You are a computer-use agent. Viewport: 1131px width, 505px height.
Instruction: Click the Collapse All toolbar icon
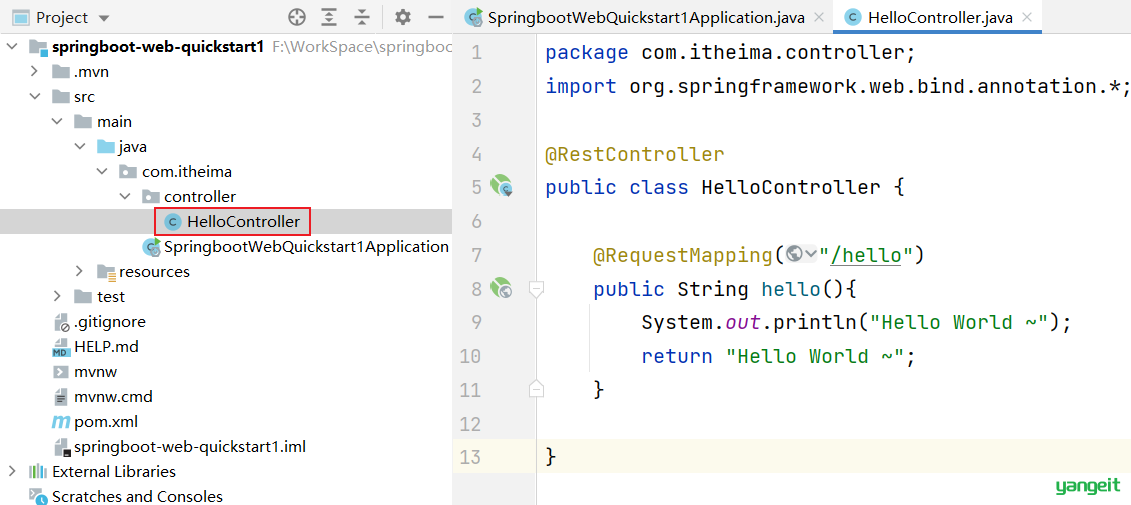coord(362,17)
